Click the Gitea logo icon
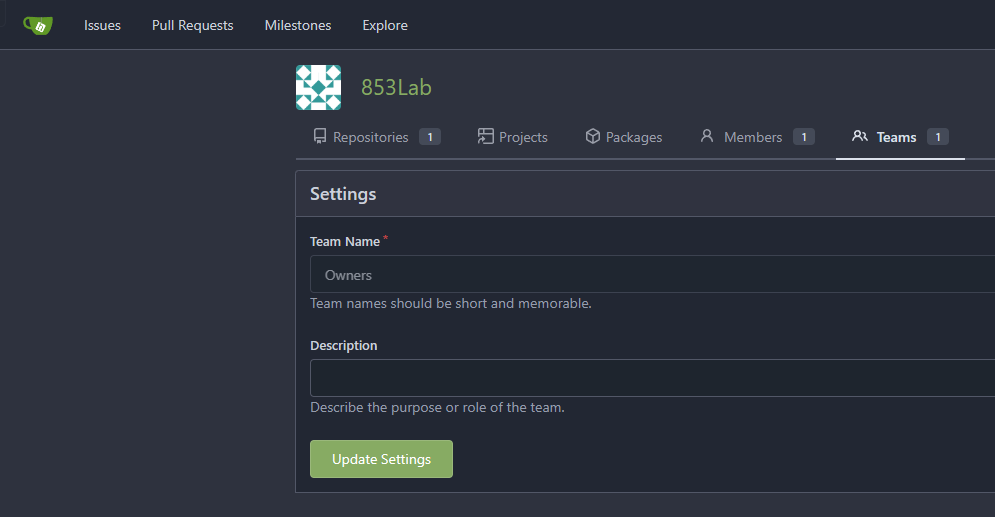The height and width of the screenshot is (517, 995). tap(38, 25)
